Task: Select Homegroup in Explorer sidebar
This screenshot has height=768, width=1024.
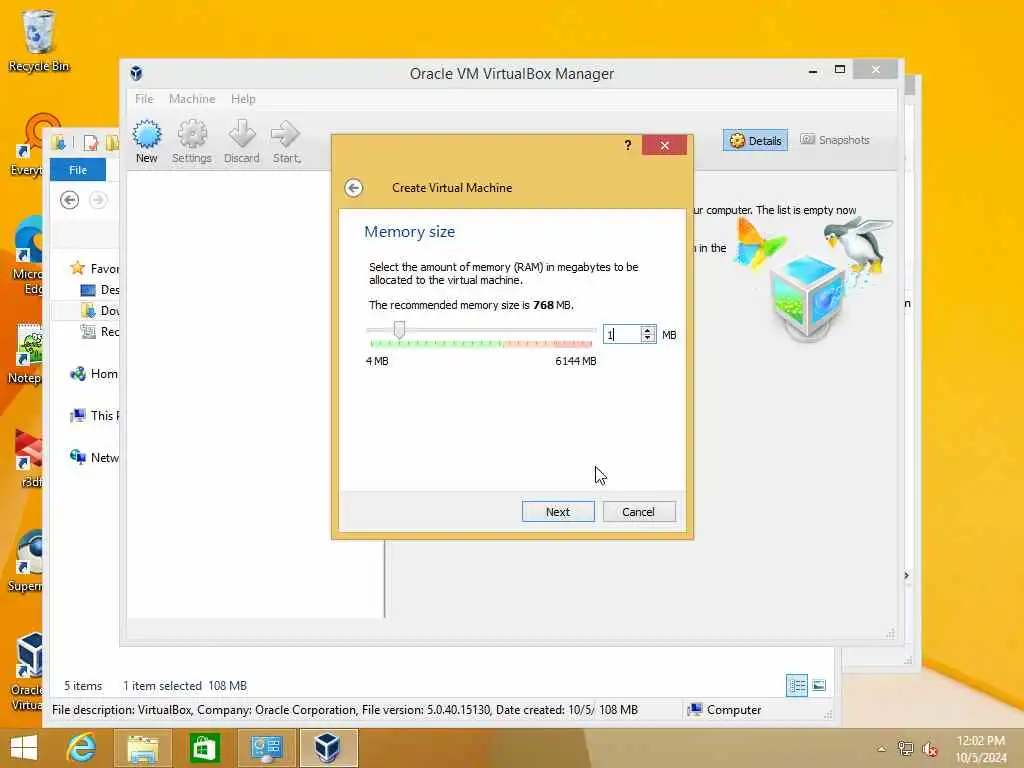Action: [94, 374]
